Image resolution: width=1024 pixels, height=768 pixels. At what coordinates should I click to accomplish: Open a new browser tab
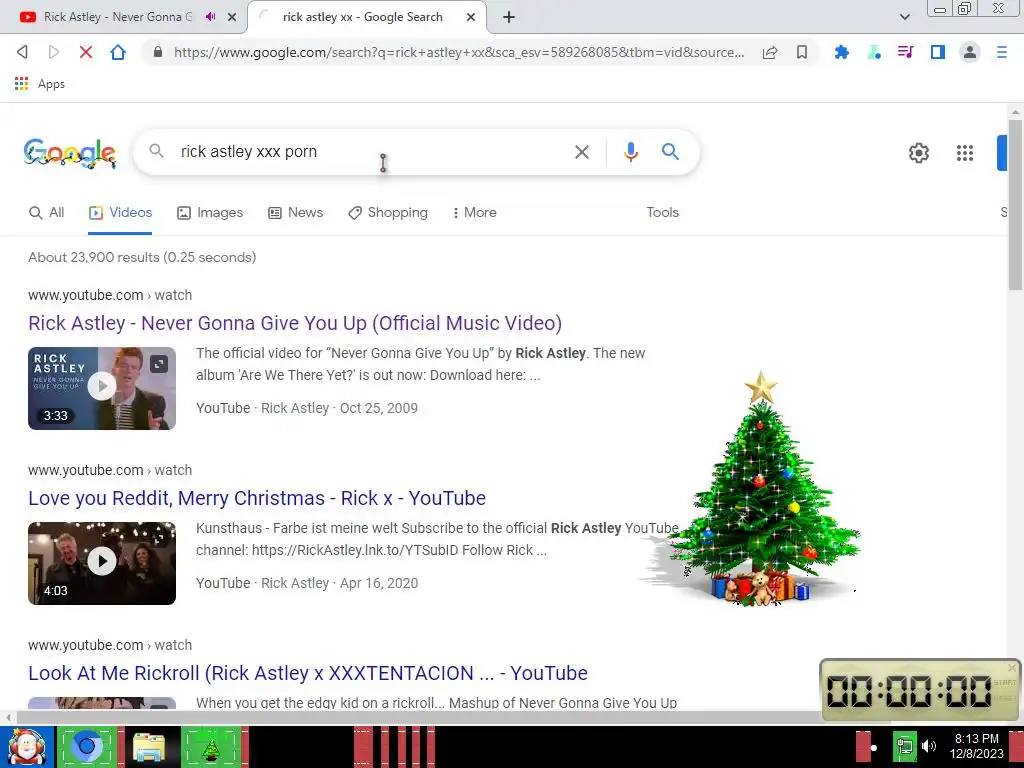pos(509,17)
